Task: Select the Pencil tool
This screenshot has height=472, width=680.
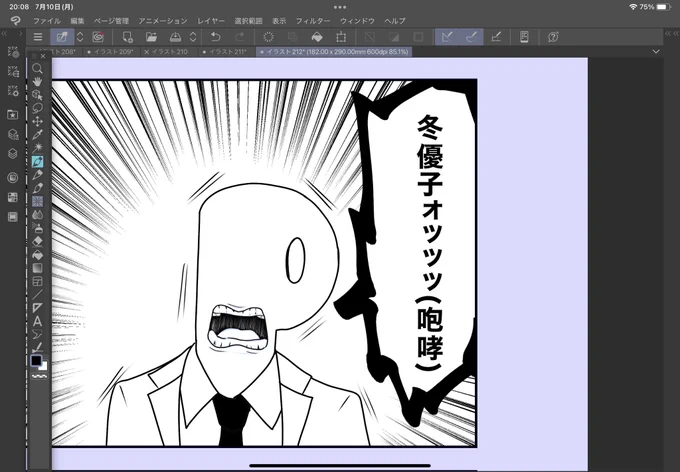Action: [37, 175]
